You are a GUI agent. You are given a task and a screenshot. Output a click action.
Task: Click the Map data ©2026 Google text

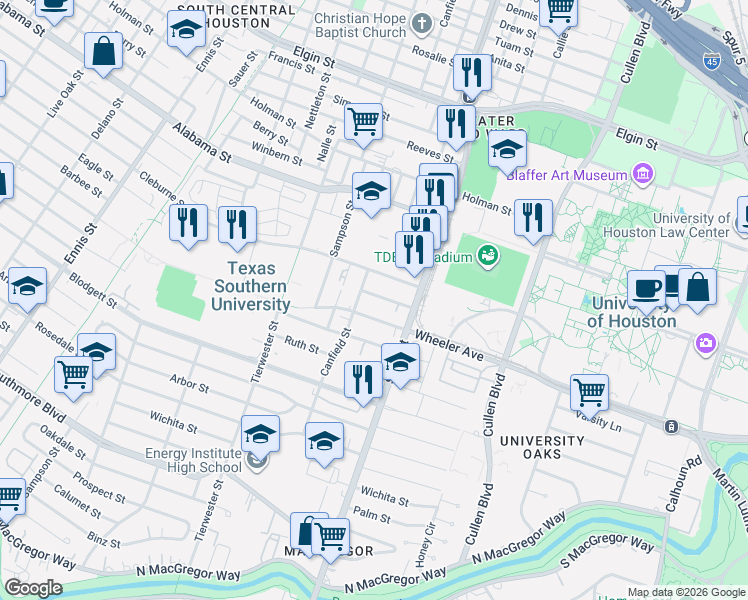686,593
